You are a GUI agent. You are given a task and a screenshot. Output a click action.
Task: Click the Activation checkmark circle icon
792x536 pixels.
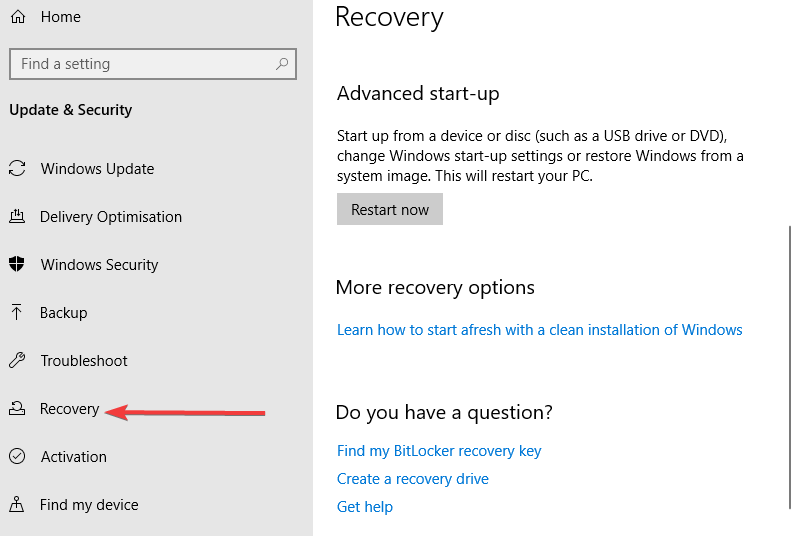coord(17,456)
